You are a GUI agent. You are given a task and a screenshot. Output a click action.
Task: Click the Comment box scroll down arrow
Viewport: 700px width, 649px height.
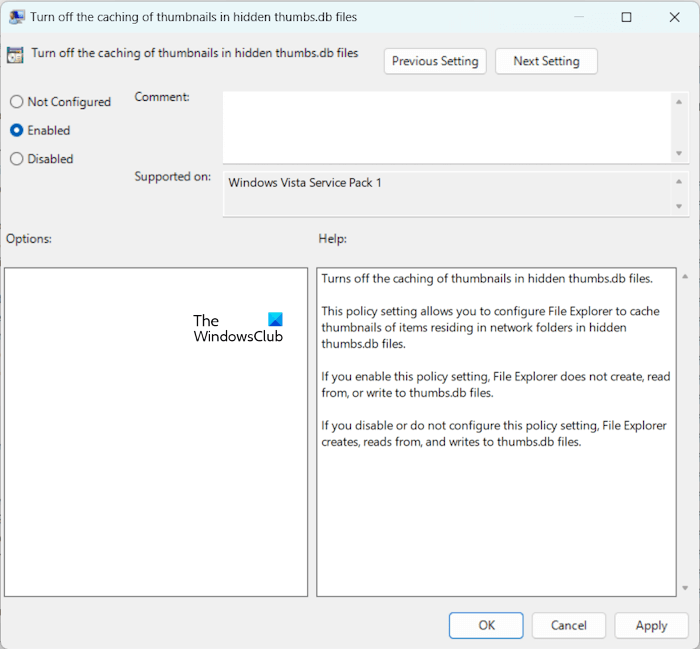679,153
